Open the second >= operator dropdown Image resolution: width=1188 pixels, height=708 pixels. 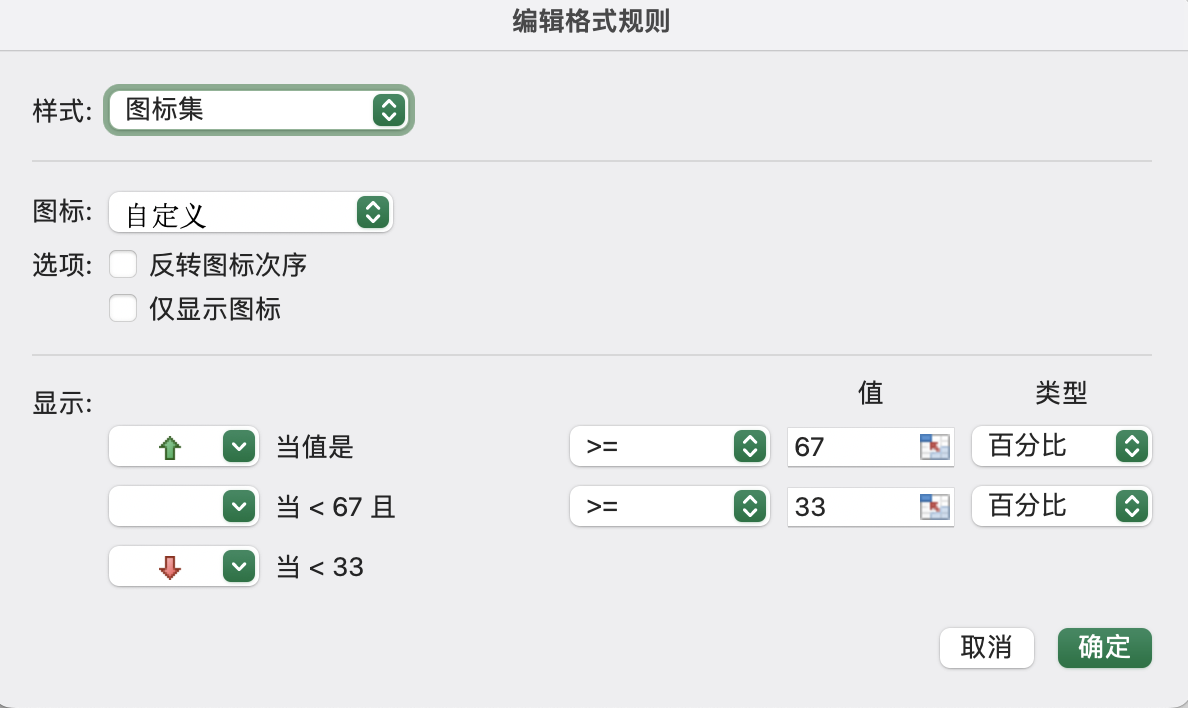pos(669,507)
